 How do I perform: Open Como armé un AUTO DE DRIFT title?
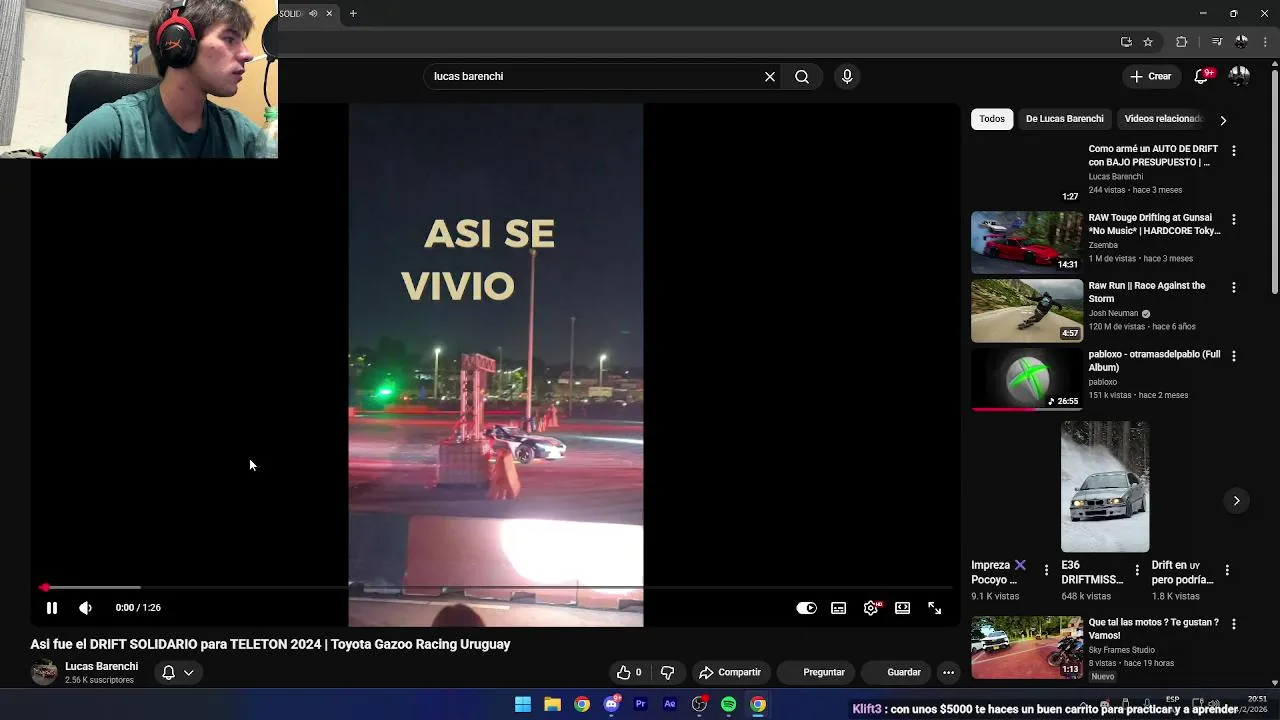[x=1153, y=156]
